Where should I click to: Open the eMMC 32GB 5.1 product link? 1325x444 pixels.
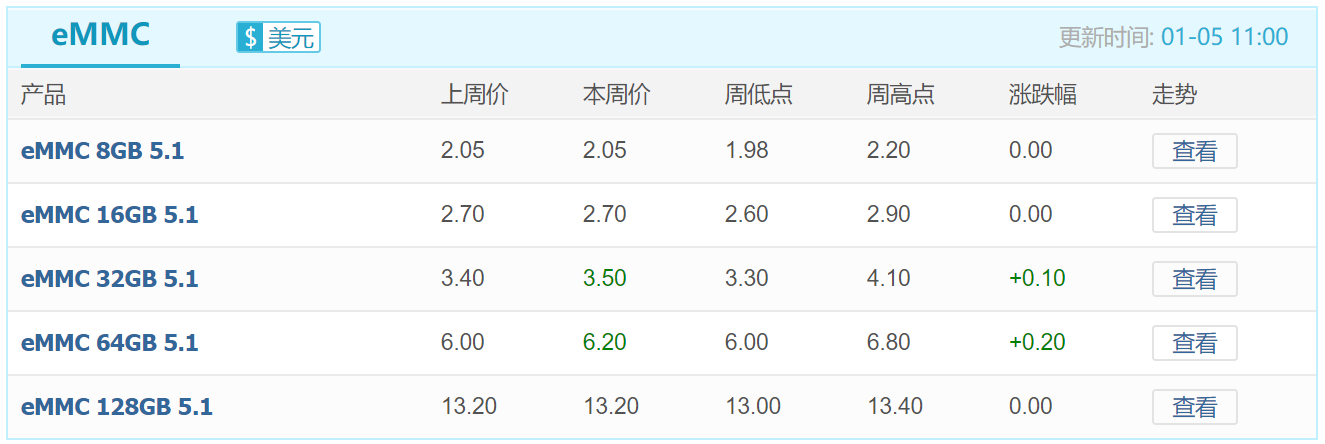pos(109,279)
